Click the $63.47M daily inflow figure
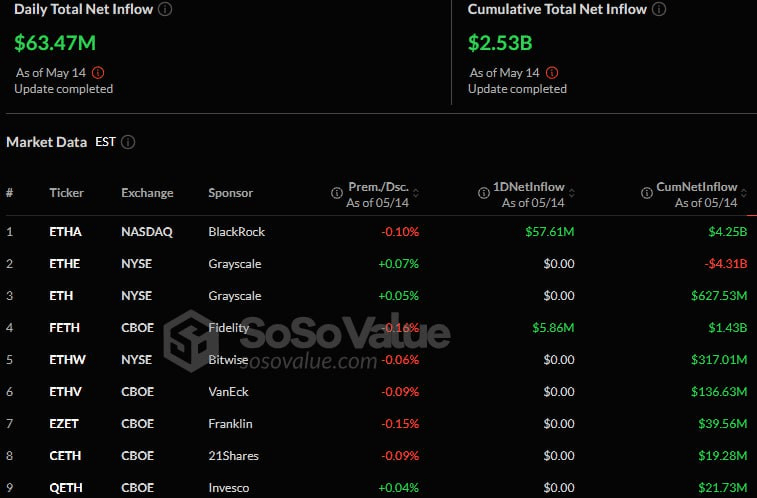 (55, 43)
